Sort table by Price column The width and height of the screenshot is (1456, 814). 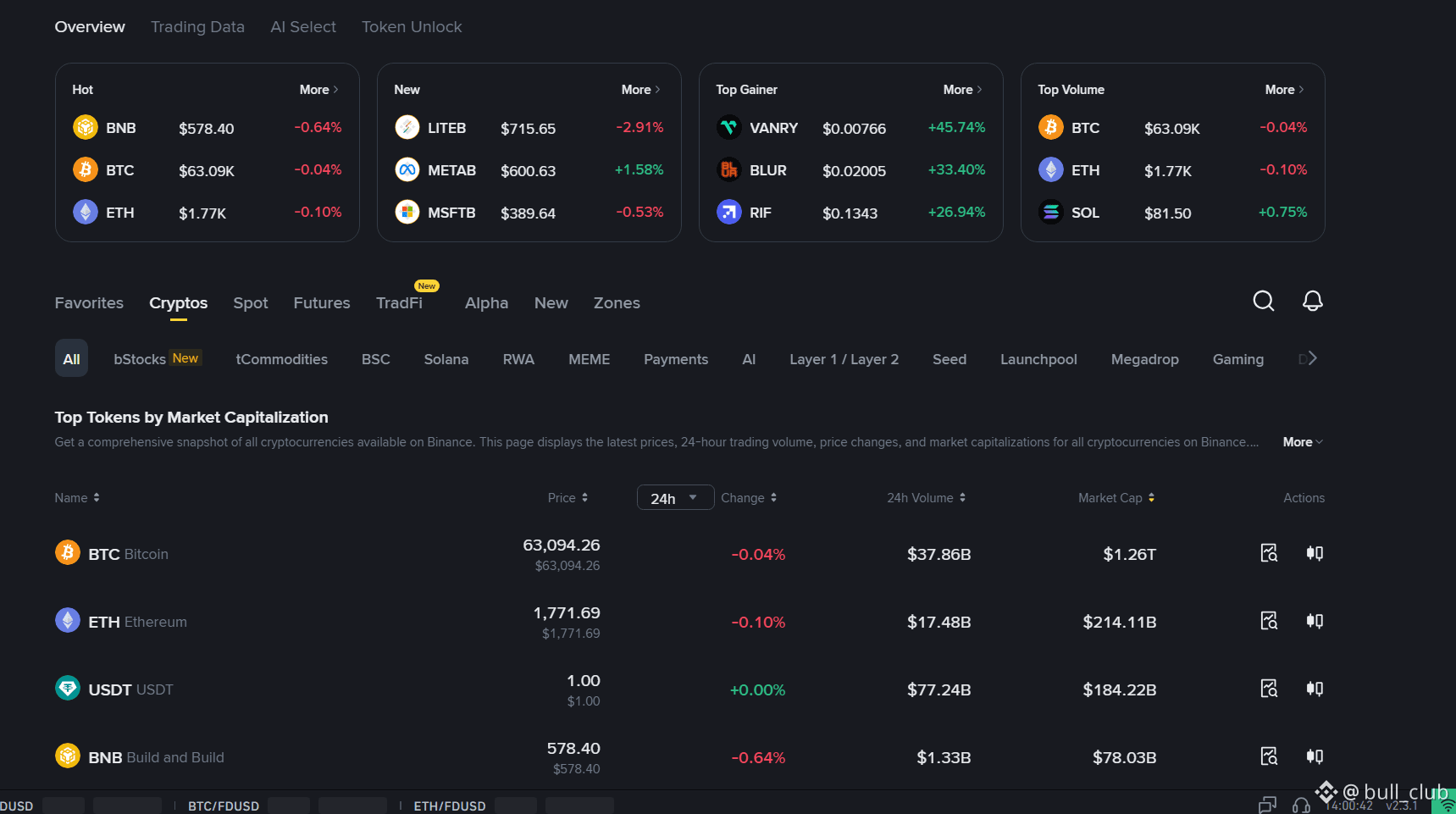coord(567,498)
